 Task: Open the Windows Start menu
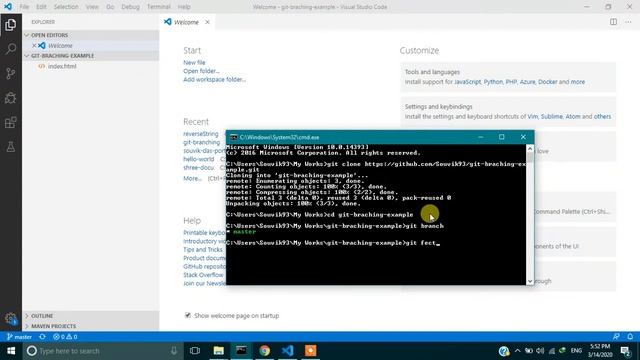click(11, 351)
